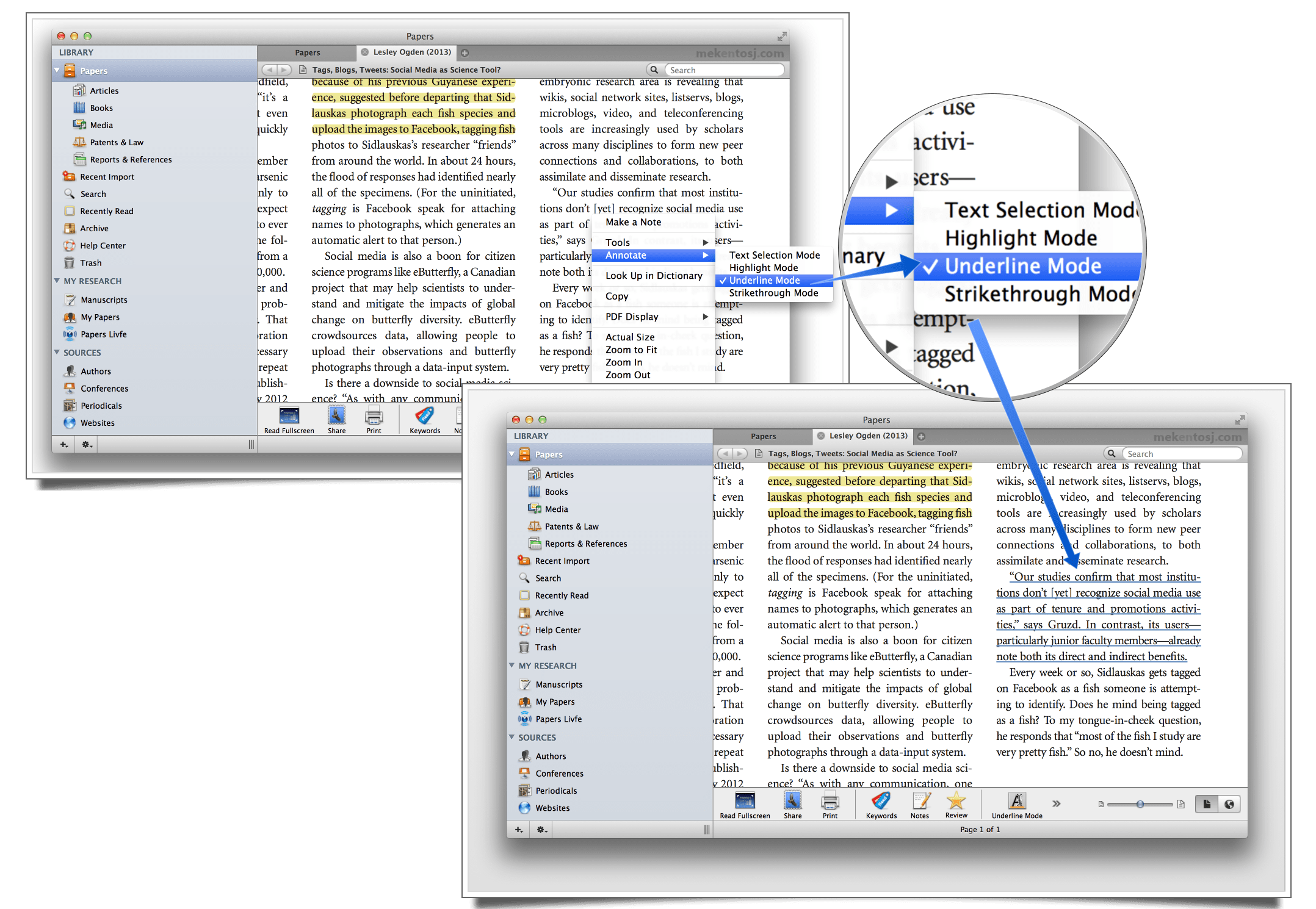This screenshot has width=1316, height=909.
Task: Open Manuscripts in front window sidebar
Action: 559,684
